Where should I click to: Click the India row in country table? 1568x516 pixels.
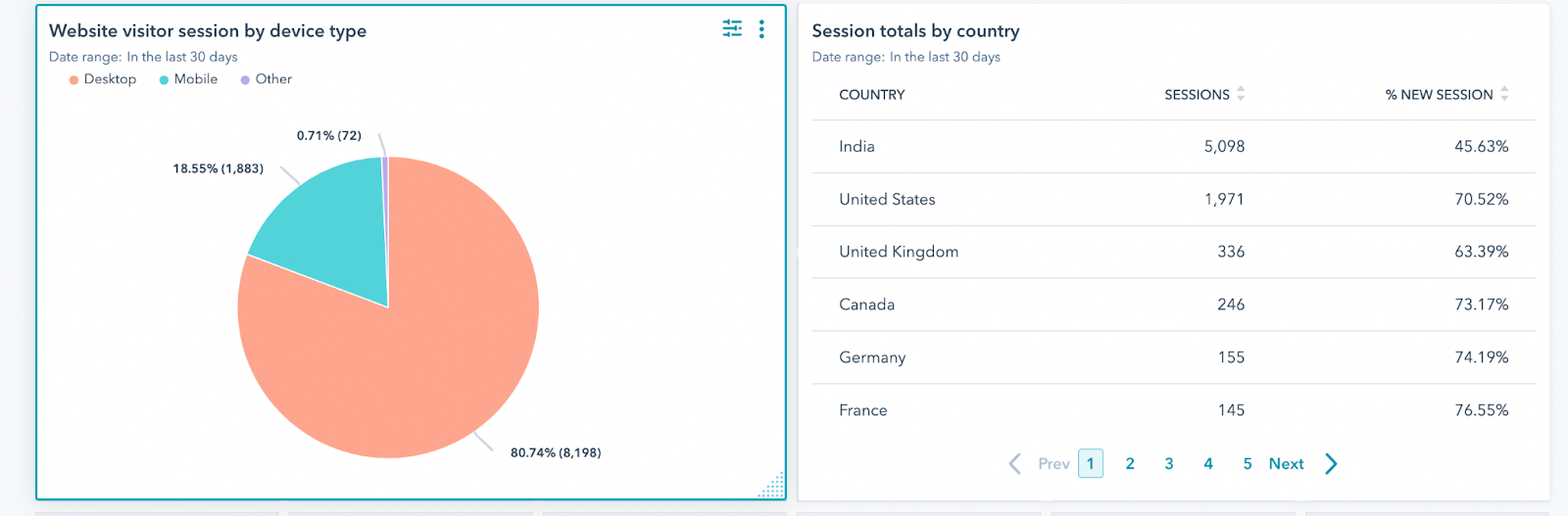(857, 147)
